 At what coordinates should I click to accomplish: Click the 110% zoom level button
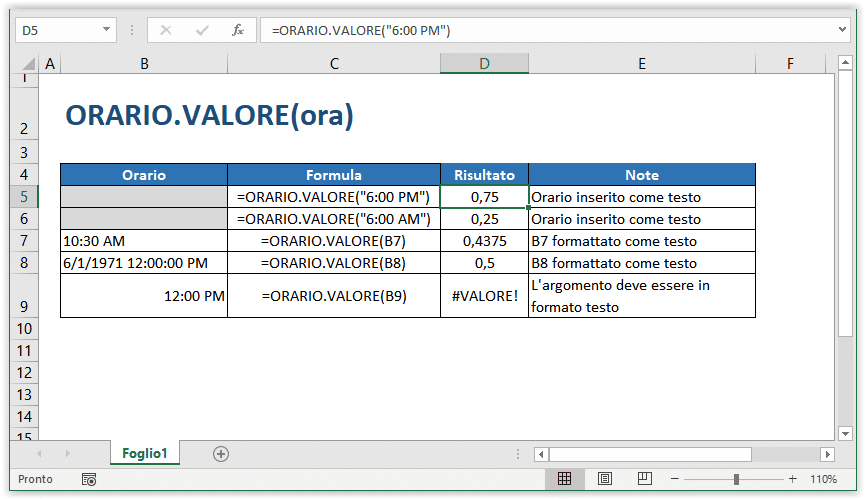tap(823, 479)
